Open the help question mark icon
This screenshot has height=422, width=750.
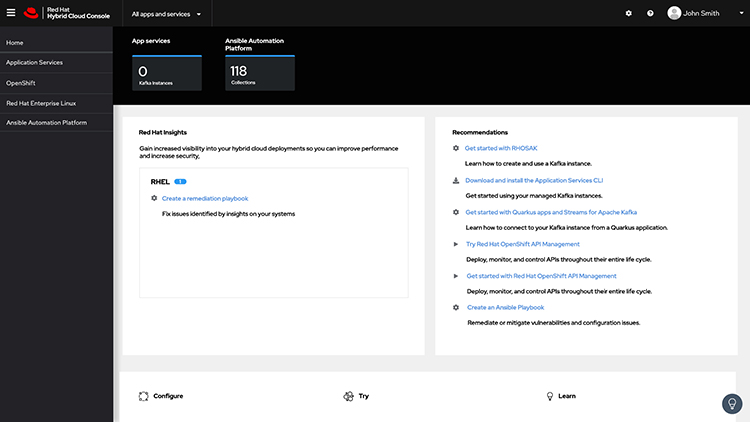(x=650, y=13)
